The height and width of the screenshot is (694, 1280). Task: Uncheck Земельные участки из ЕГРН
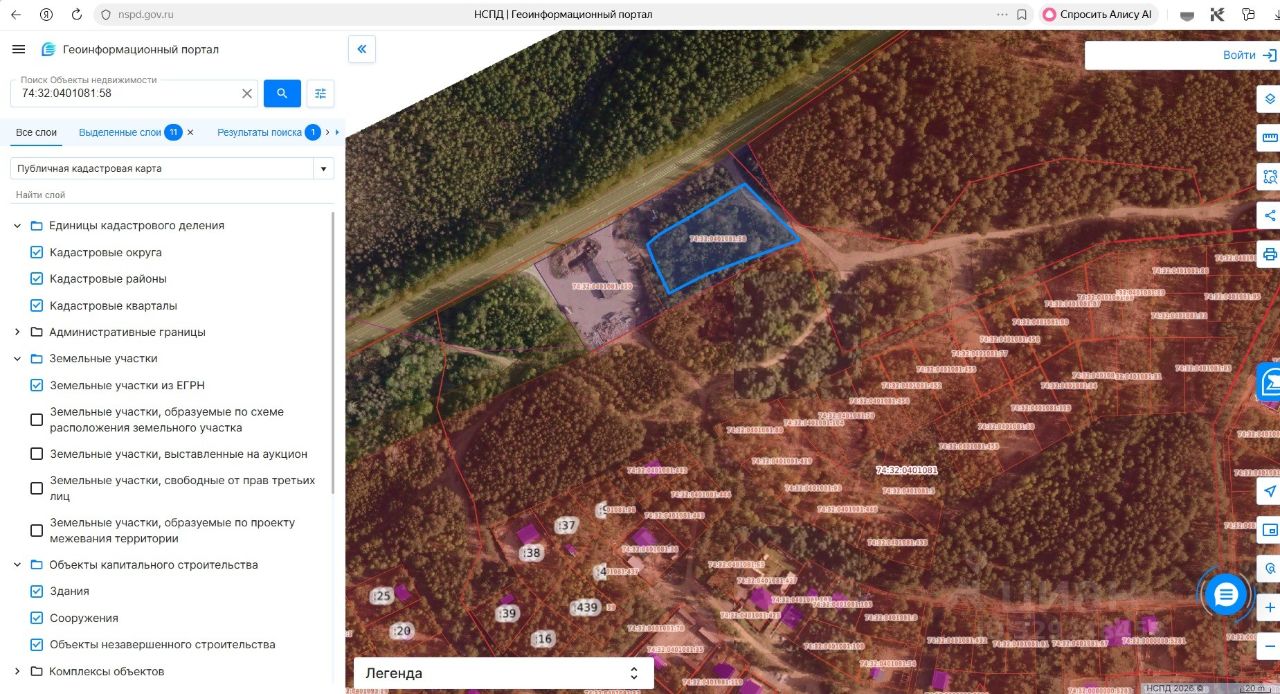pos(37,385)
